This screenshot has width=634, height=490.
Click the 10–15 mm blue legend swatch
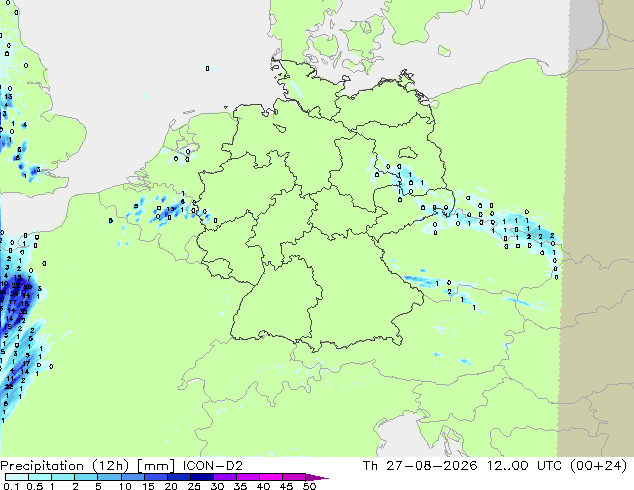(132, 477)
